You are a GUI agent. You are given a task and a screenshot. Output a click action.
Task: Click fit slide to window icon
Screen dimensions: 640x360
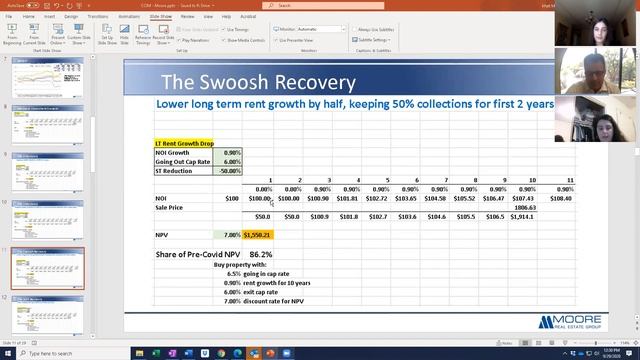click(x=636, y=343)
